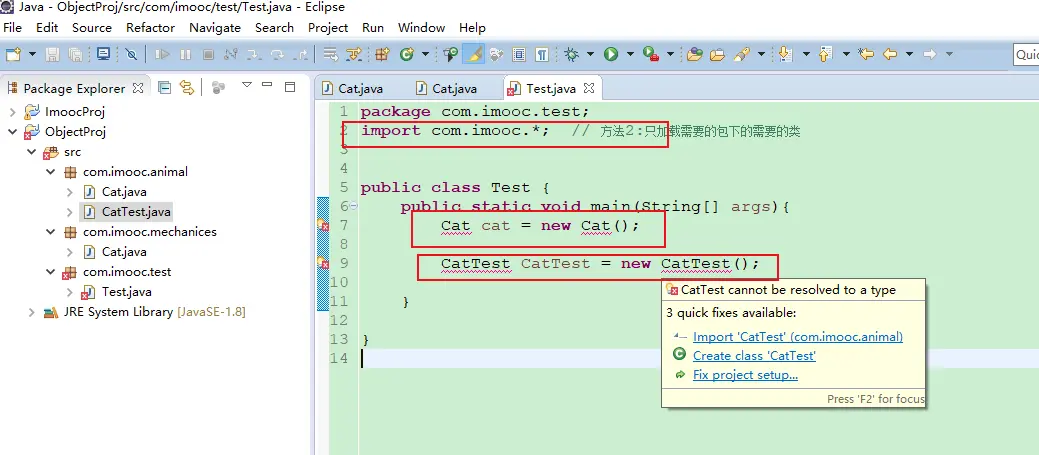The image size is (1039, 455).
Task: Click the New Java Class toolbar icon
Action: tap(407, 54)
